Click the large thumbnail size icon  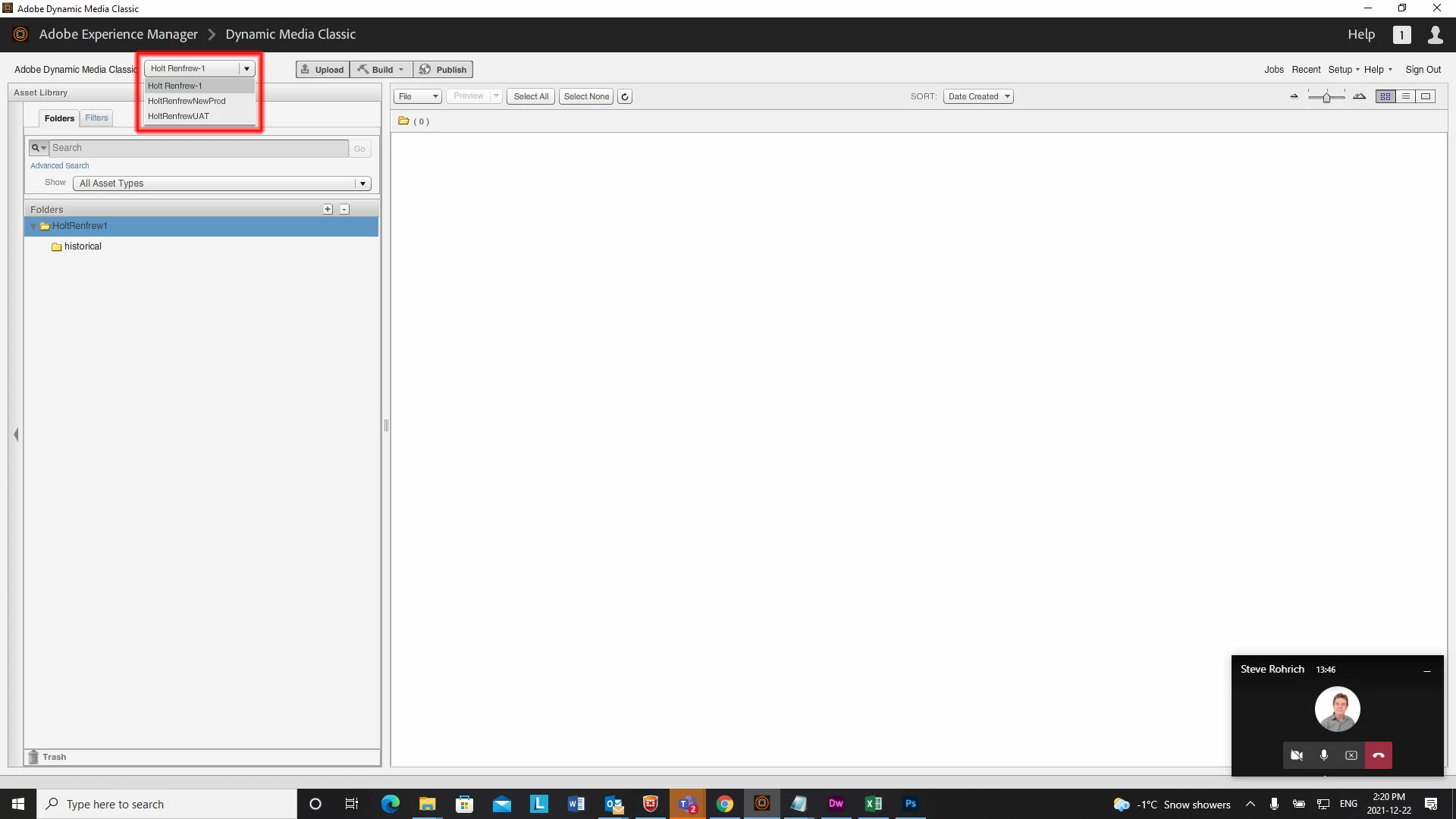click(x=1359, y=96)
